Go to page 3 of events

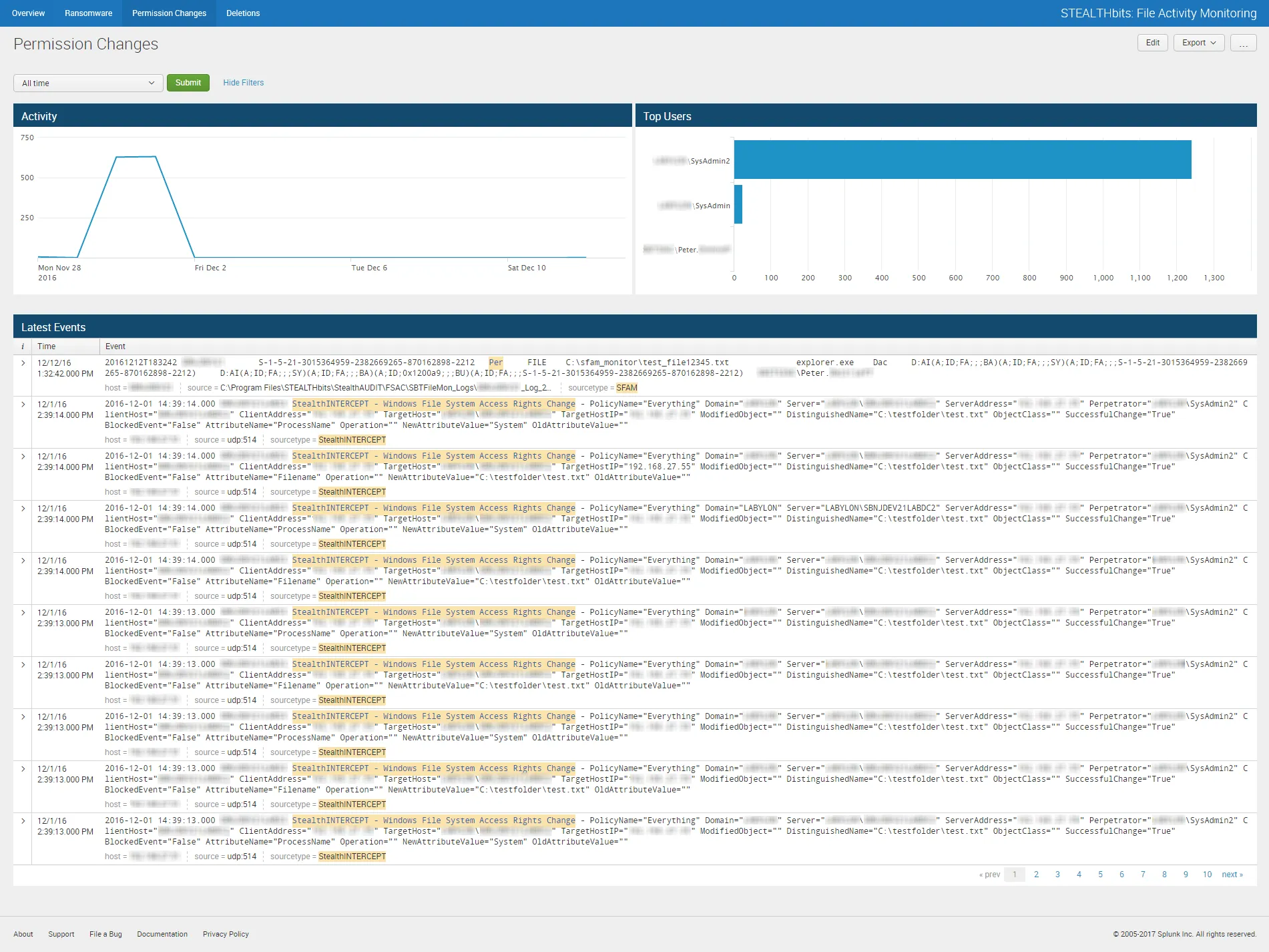[x=1057, y=875]
